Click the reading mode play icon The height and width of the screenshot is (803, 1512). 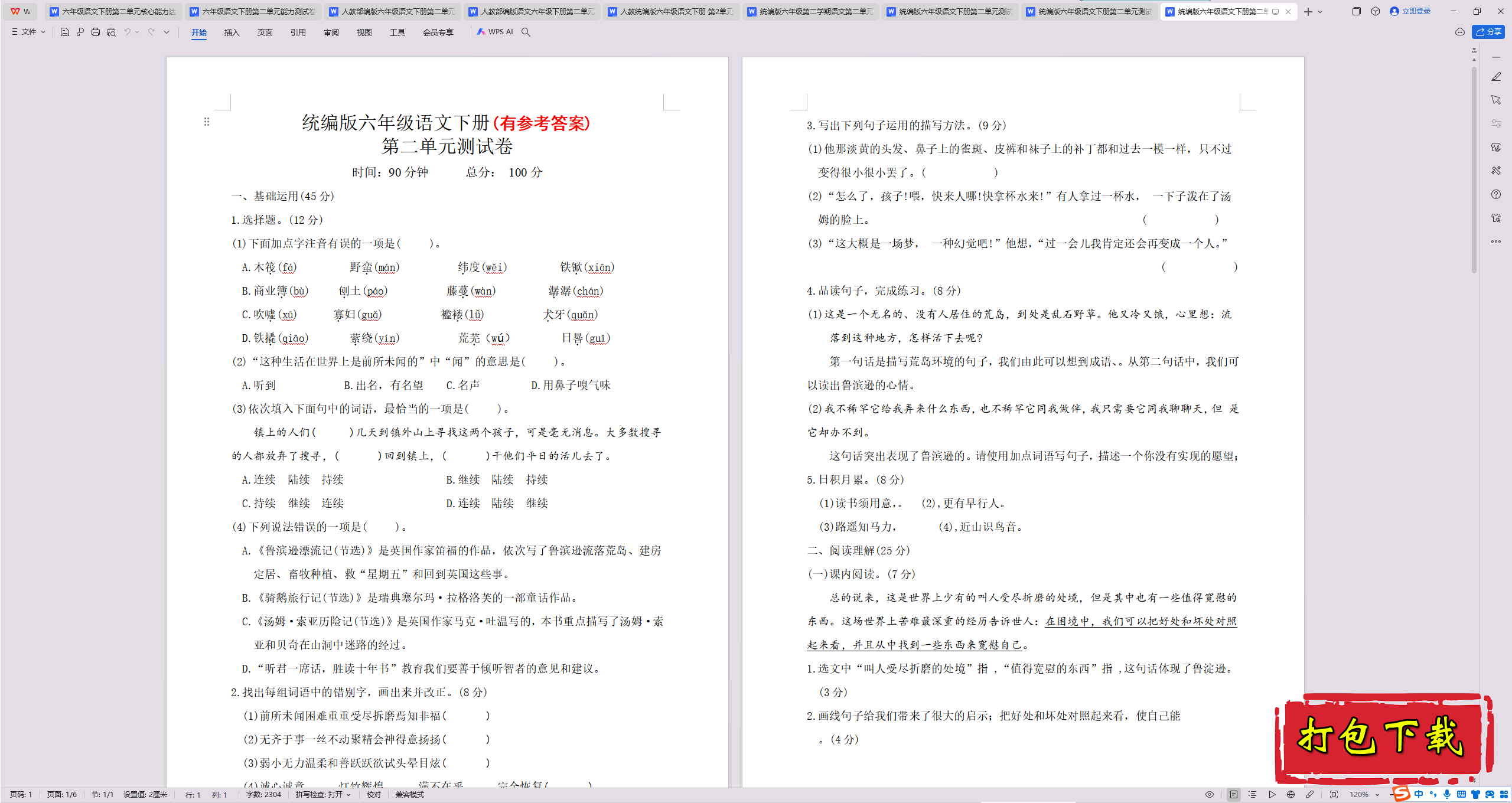coord(1272,795)
